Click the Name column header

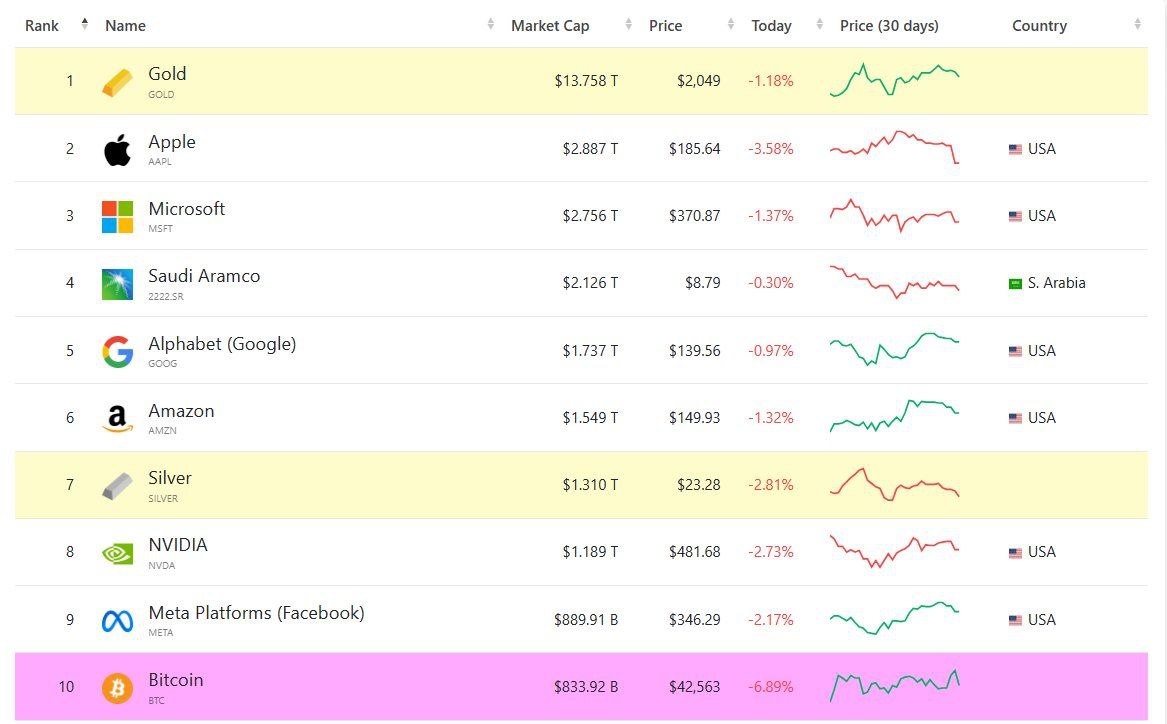point(126,26)
